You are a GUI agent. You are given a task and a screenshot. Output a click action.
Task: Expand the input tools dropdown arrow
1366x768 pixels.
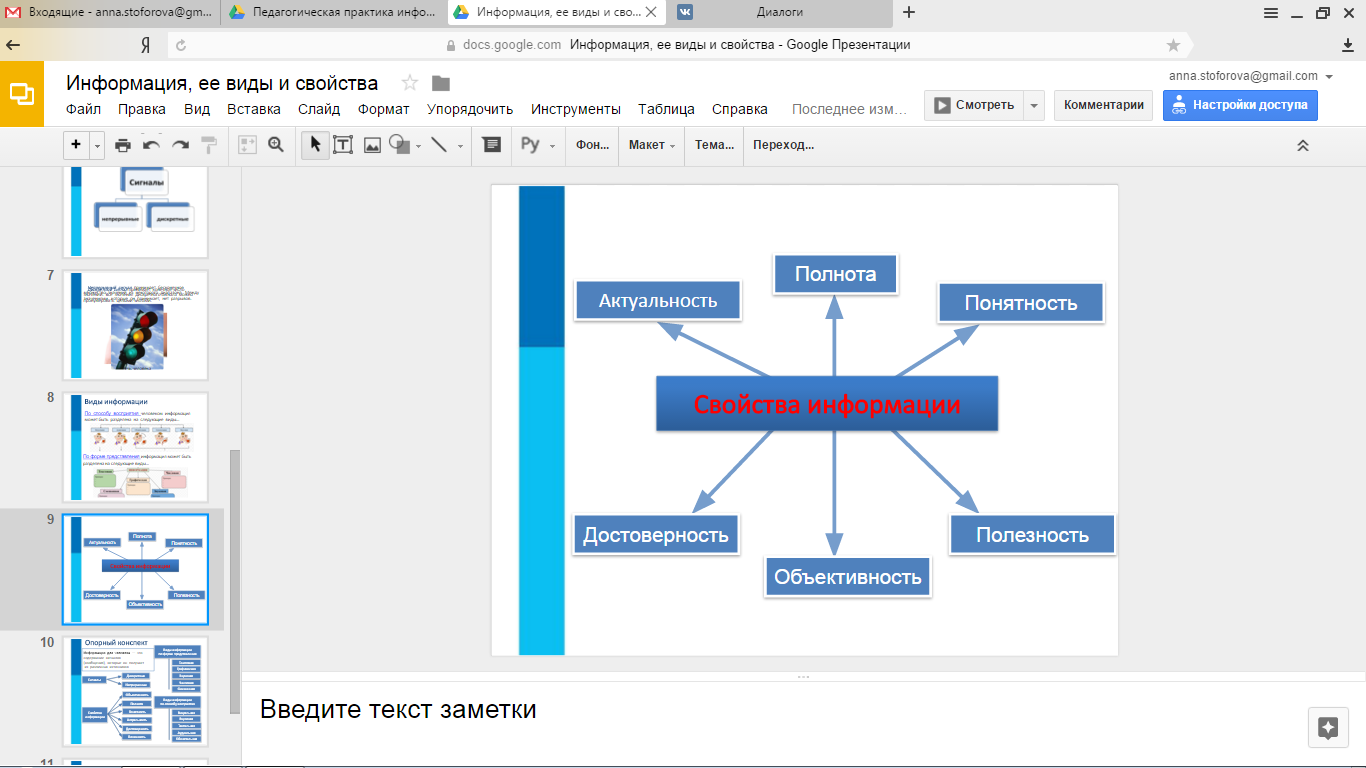pyautogui.click(x=552, y=146)
